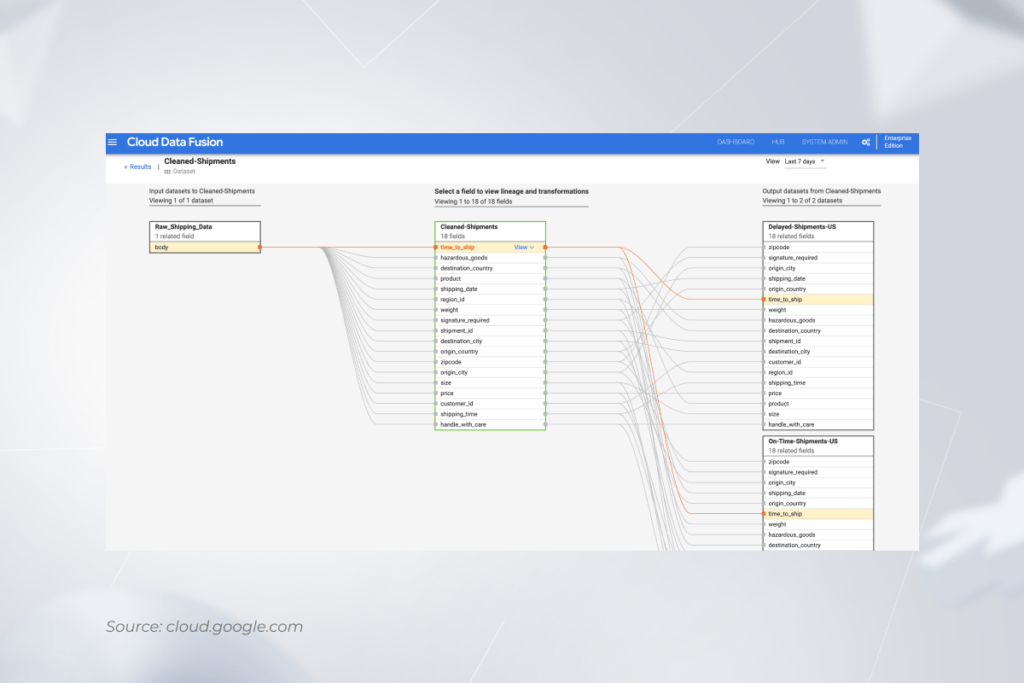
Task: Select the body field in Raw_Shipping_Data
Action: coord(180,247)
